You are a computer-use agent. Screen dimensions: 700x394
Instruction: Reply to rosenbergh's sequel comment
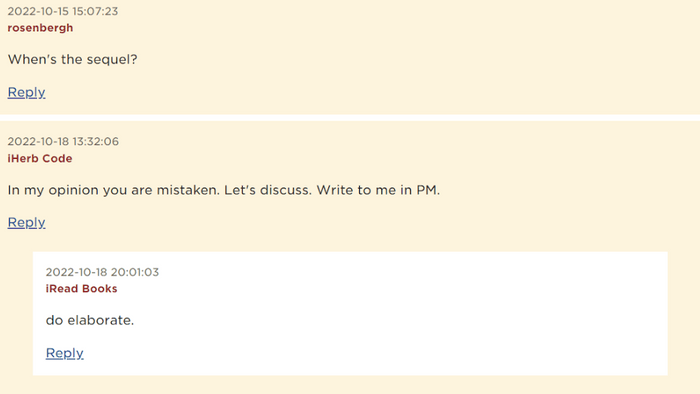coord(26,92)
